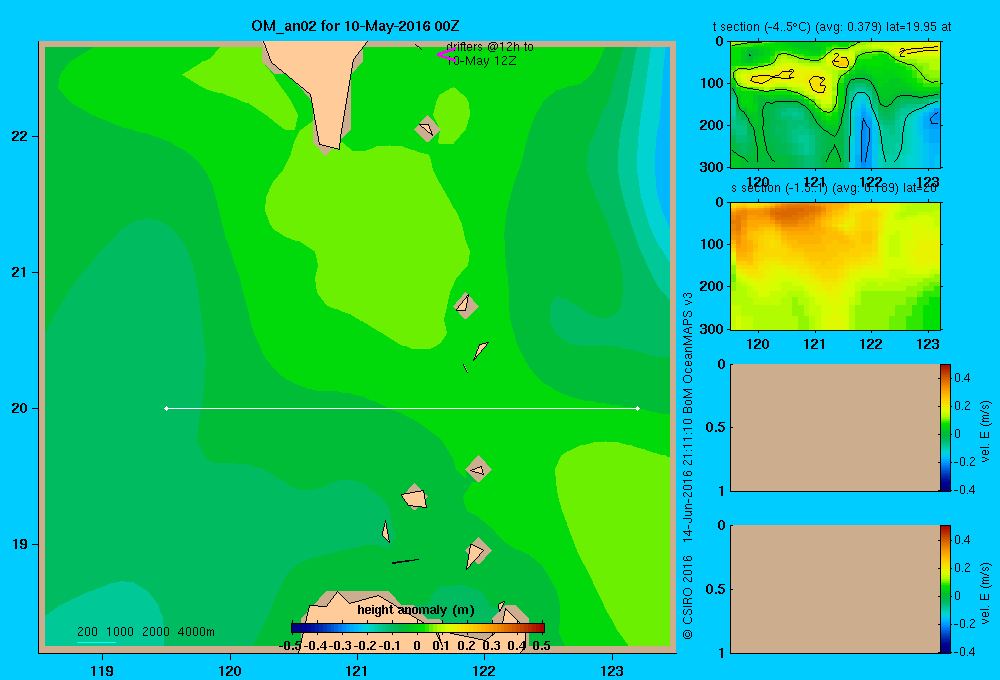Click the '10-May 12Z' drifter date label
The image size is (1000, 680).
(x=482, y=61)
